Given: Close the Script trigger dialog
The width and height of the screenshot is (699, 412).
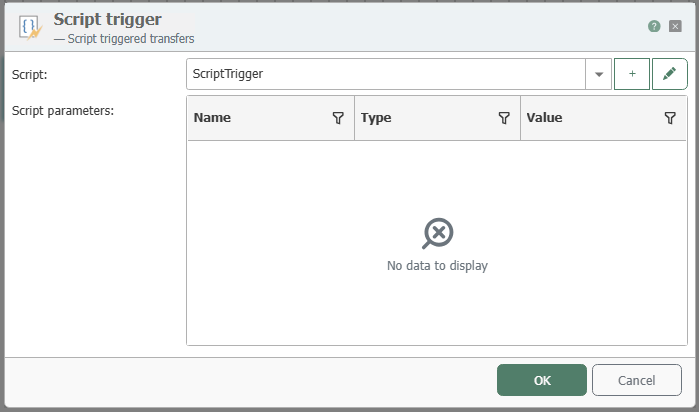Looking at the screenshot, I should (675, 26).
